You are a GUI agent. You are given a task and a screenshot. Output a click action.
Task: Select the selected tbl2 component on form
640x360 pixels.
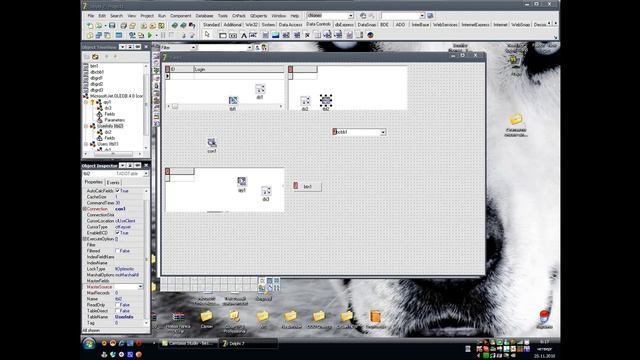click(326, 100)
